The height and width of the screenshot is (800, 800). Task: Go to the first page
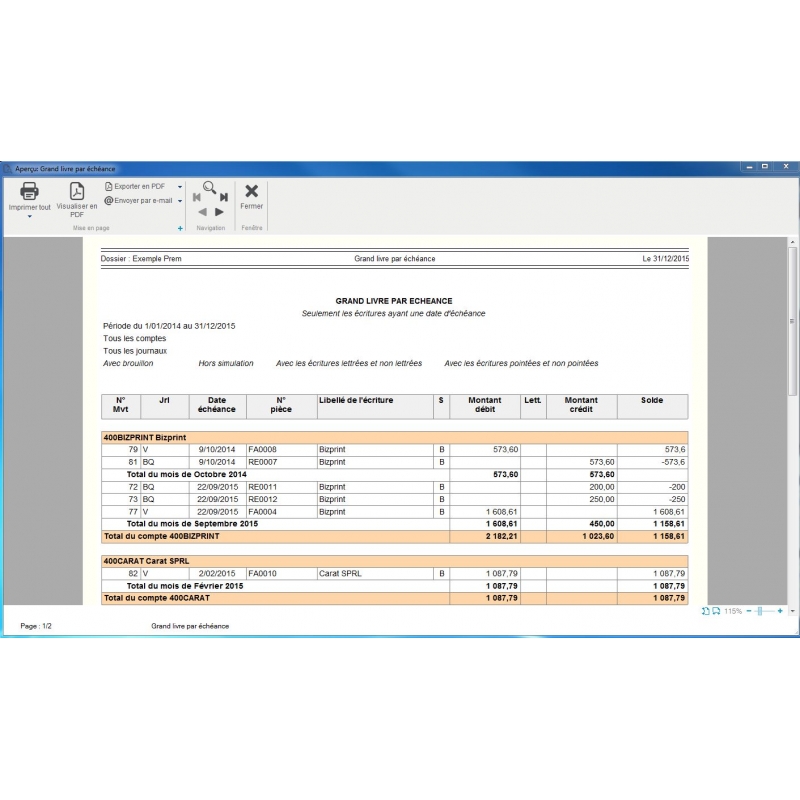[197, 197]
